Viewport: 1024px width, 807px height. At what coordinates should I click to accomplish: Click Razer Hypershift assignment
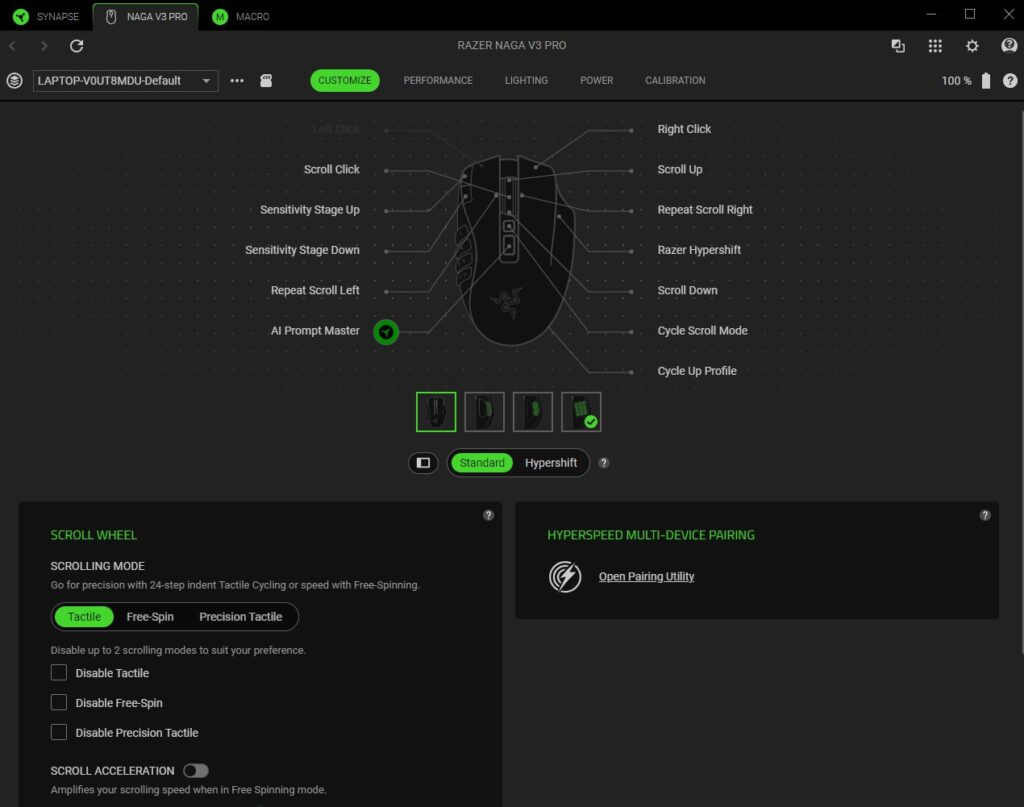coord(699,250)
